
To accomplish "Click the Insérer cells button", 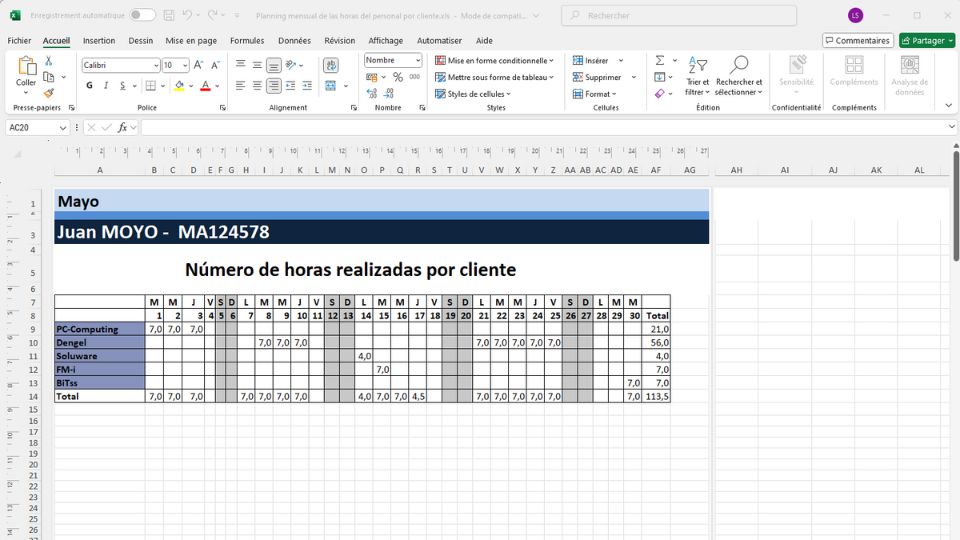I will pyautogui.click(x=590, y=61).
